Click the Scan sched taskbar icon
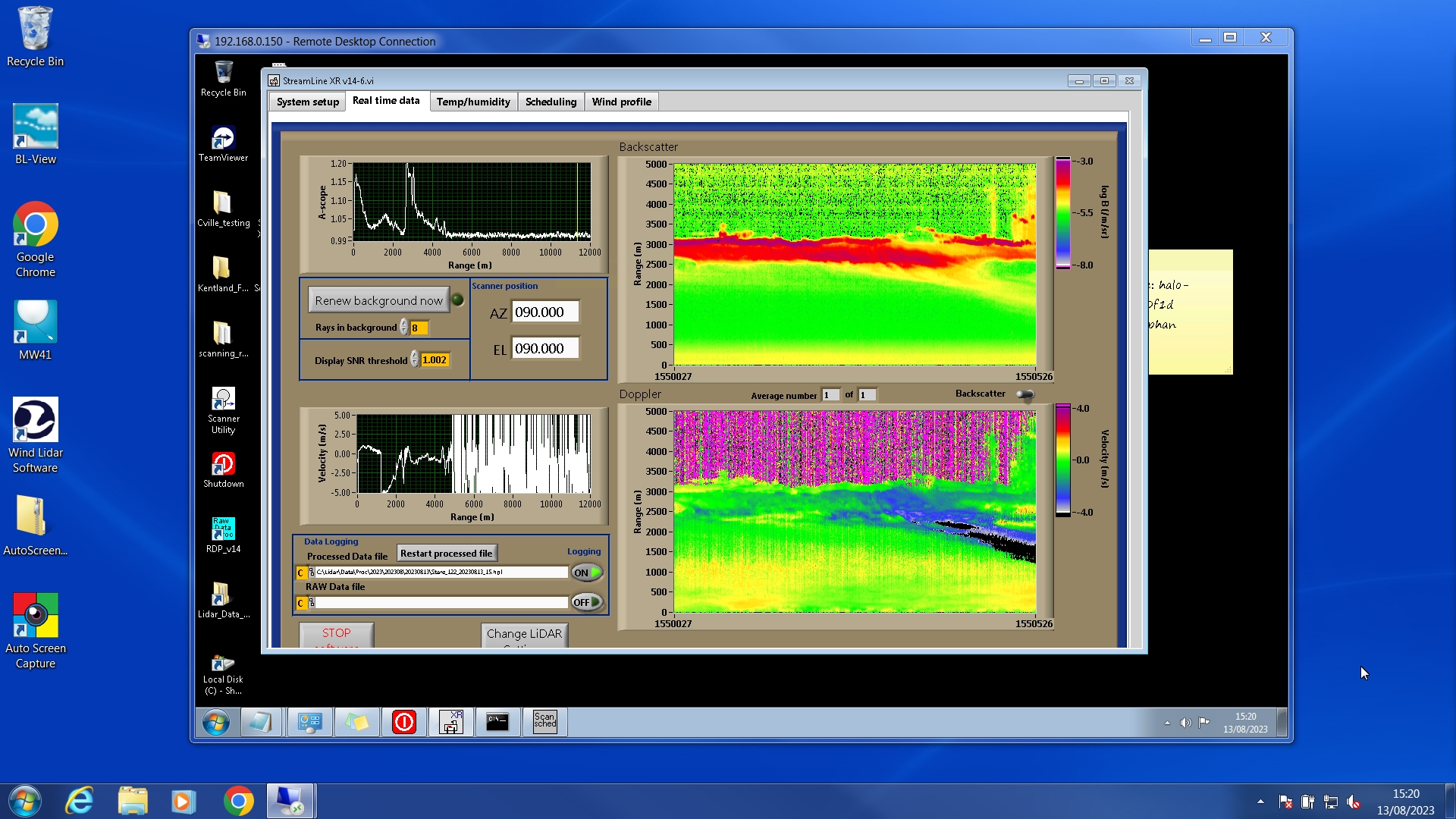 pos(544,721)
